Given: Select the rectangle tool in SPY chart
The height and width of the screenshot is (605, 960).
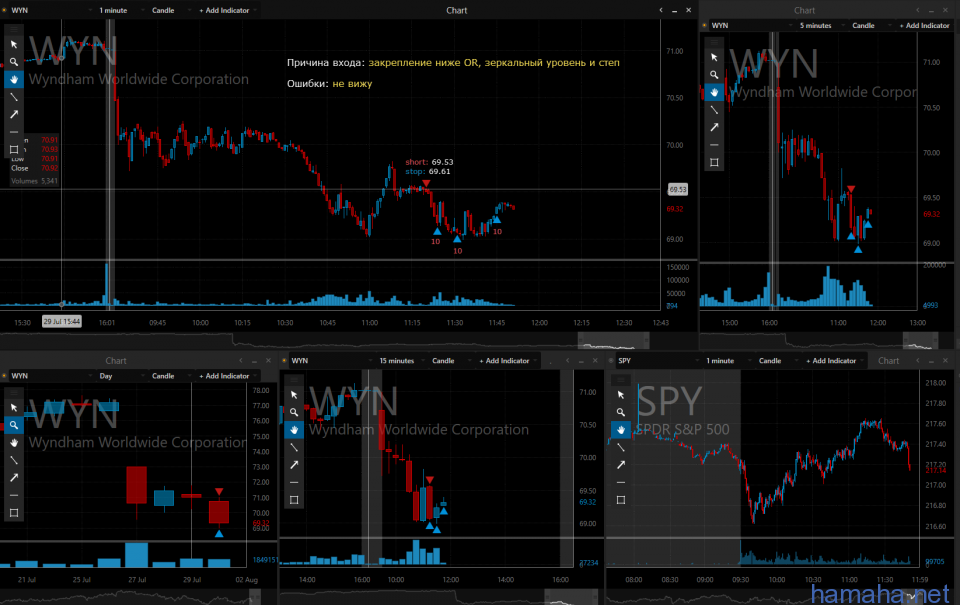Looking at the screenshot, I should click(x=621, y=500).
